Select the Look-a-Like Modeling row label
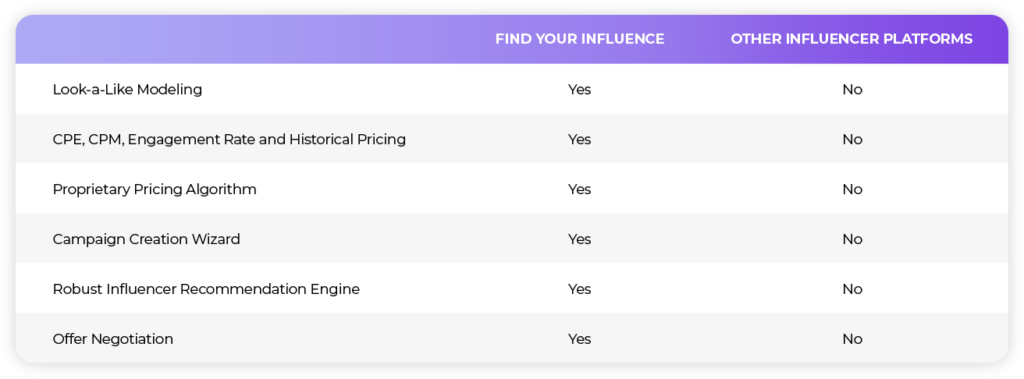 coord(127,90)
